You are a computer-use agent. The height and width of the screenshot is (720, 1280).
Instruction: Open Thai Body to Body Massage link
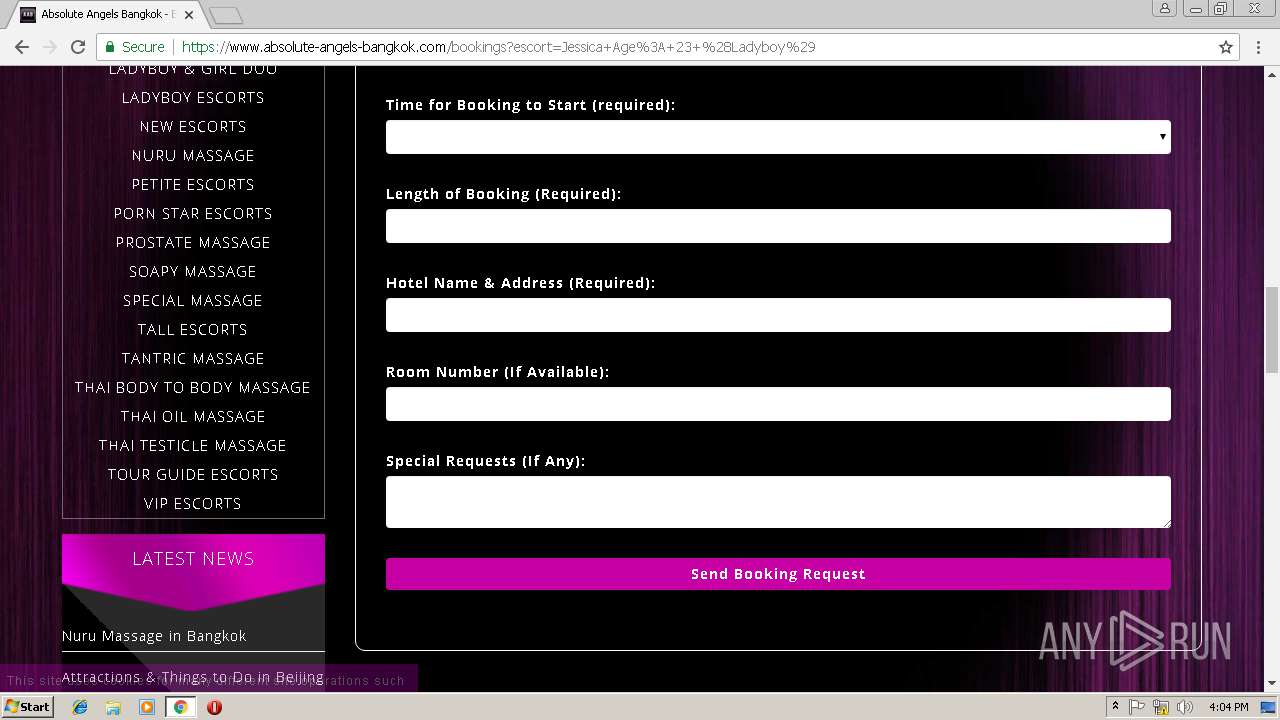pos(193,388)
